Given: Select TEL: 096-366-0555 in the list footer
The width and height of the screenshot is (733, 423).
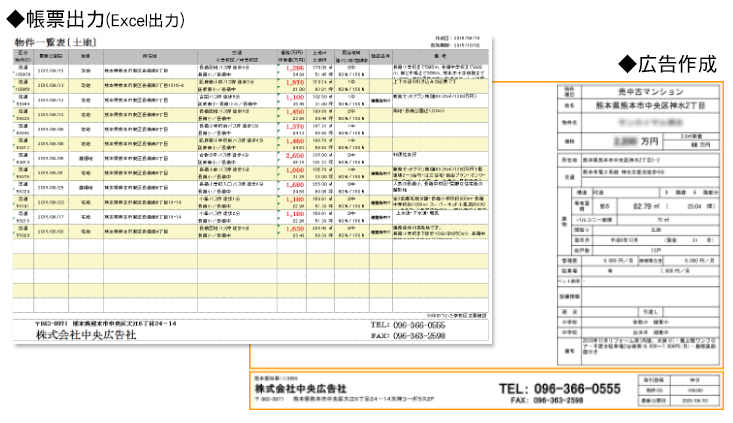Looking at the screenshot, I should pos(408,325).
